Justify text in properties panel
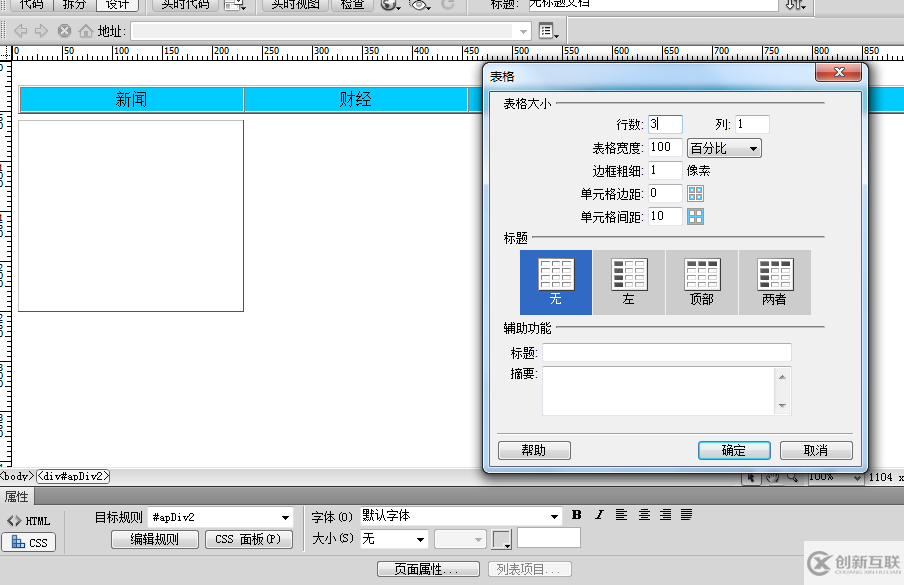 point(686,515)
